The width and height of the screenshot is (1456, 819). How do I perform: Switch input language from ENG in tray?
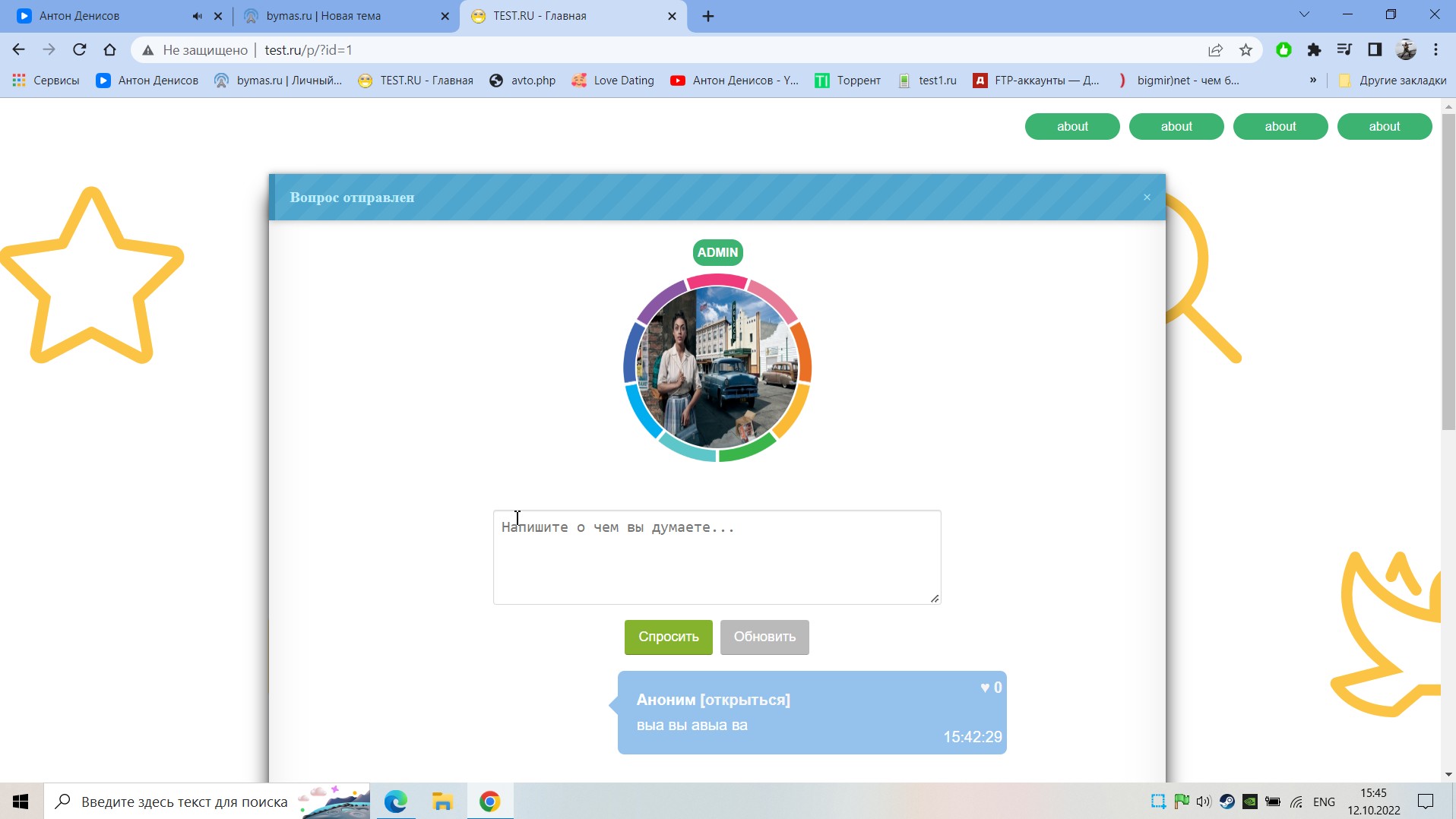click(x=1323, y=802)
